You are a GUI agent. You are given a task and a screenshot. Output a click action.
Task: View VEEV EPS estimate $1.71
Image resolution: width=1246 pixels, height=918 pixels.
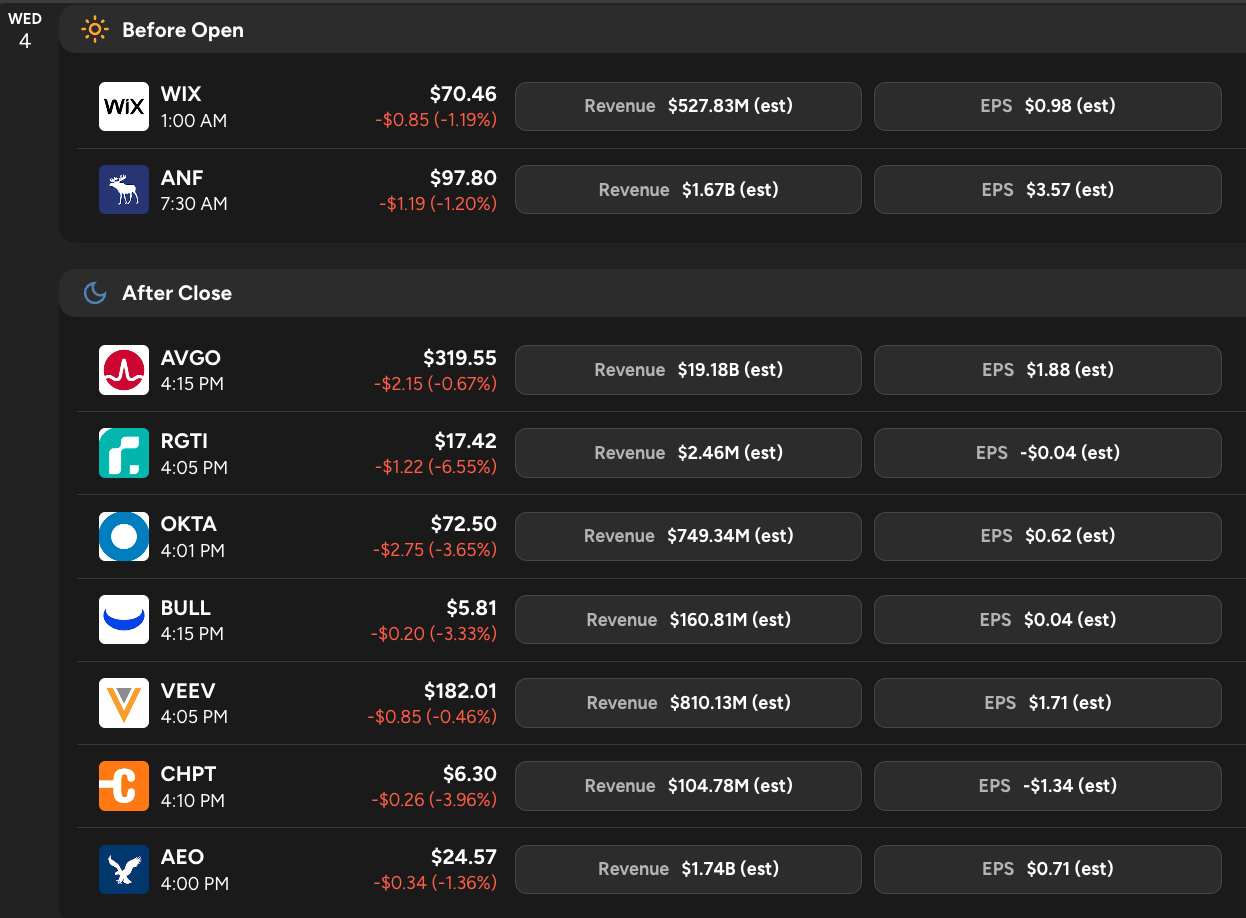[x=1048, y=703]
